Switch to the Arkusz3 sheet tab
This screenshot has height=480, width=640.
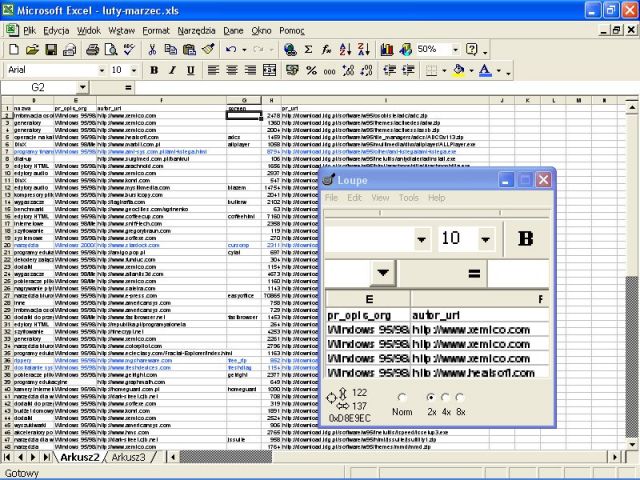pyautogui.click(x=128, y=457)
